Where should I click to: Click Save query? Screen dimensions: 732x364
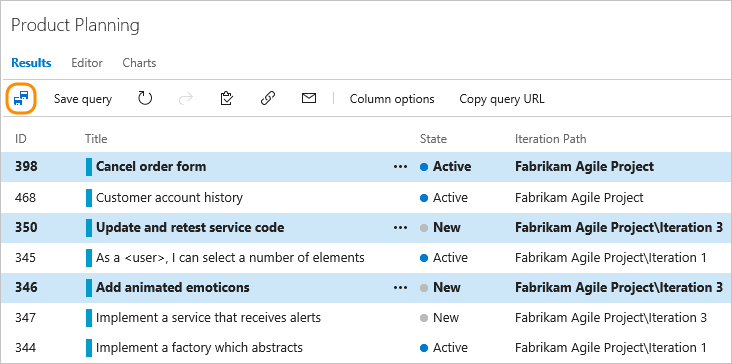click(83, 99)
